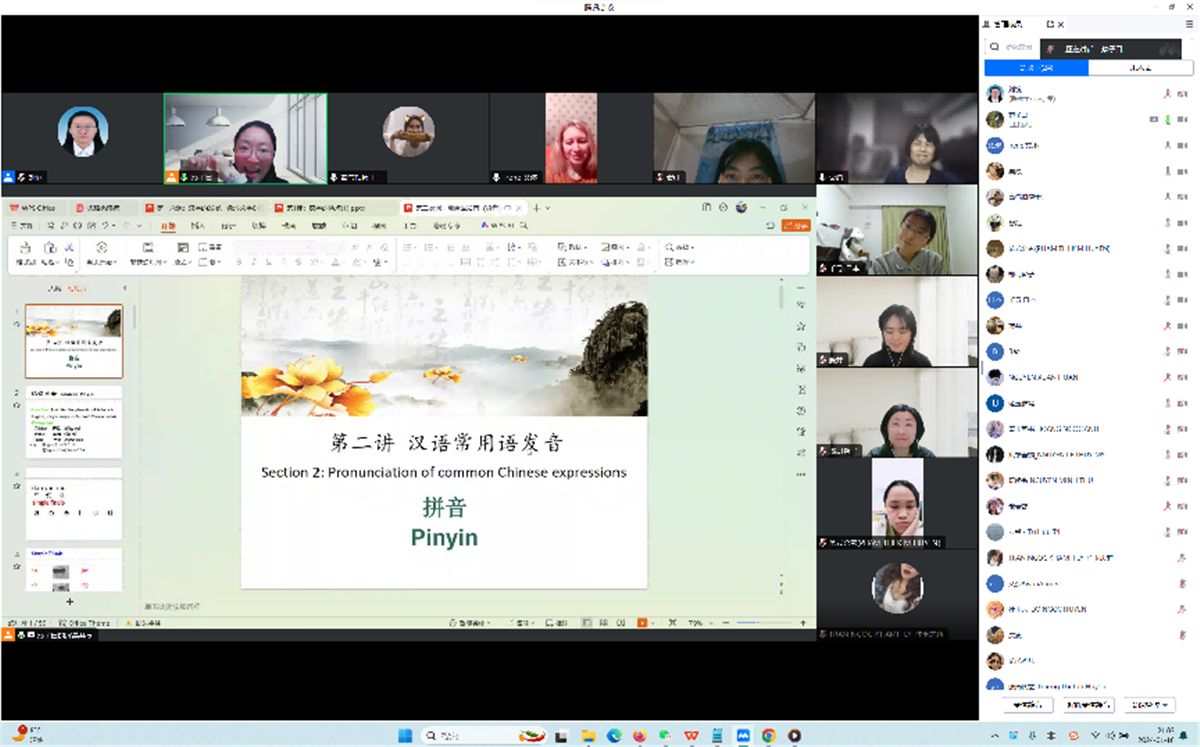Select the first slide thumbnail in panel
The width and height of the screenshot is (1200, 747).
pos(74,342)
